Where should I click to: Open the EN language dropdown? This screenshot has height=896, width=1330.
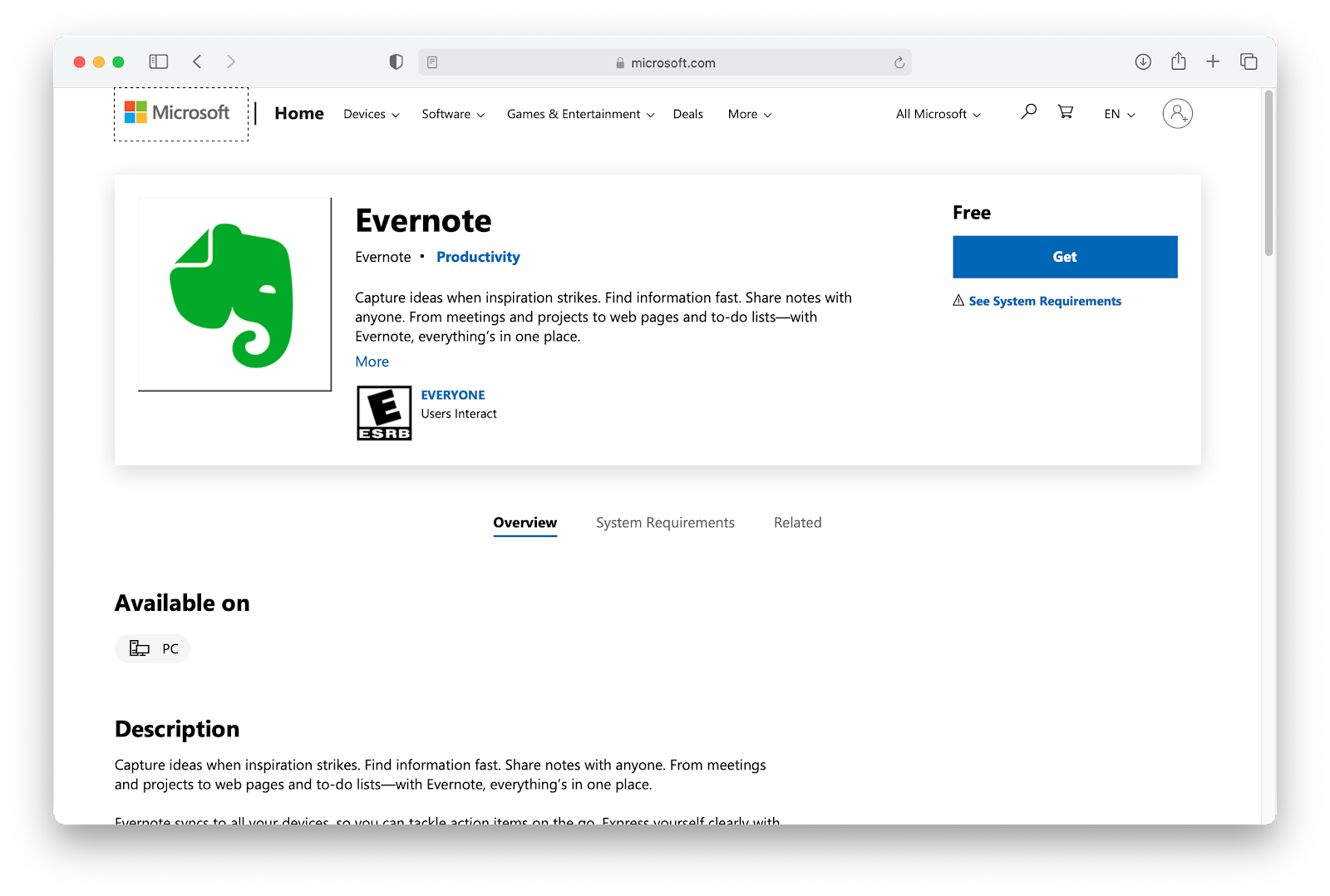(x=1120, y=114)
